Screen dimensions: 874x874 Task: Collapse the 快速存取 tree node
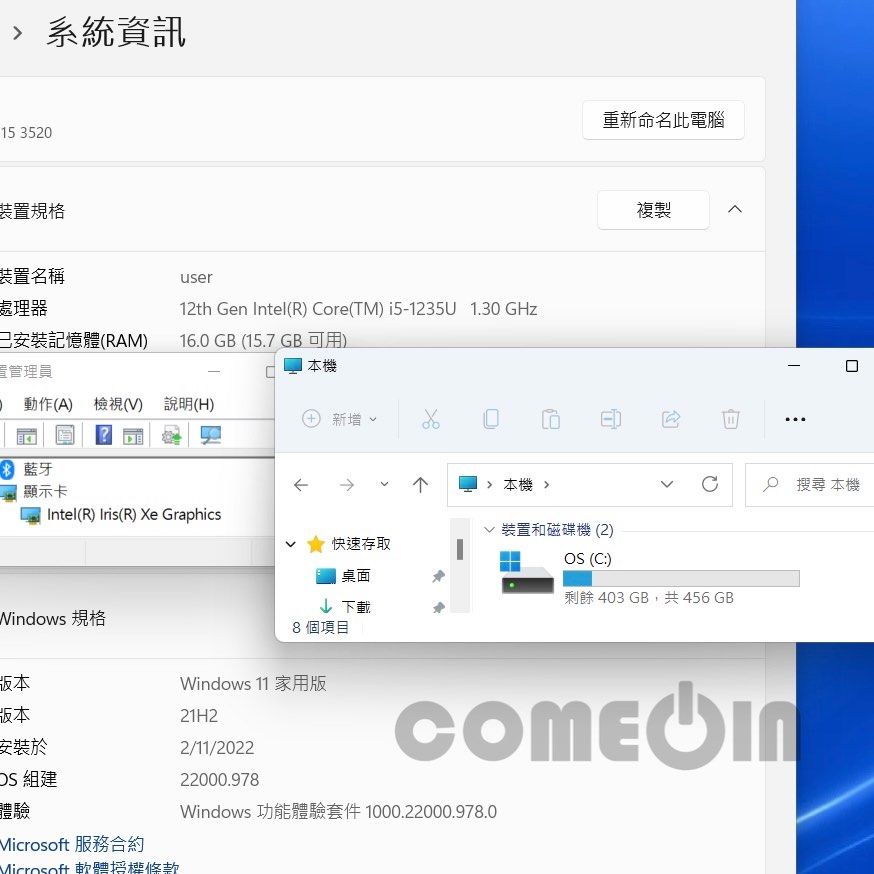click(290, 543)
